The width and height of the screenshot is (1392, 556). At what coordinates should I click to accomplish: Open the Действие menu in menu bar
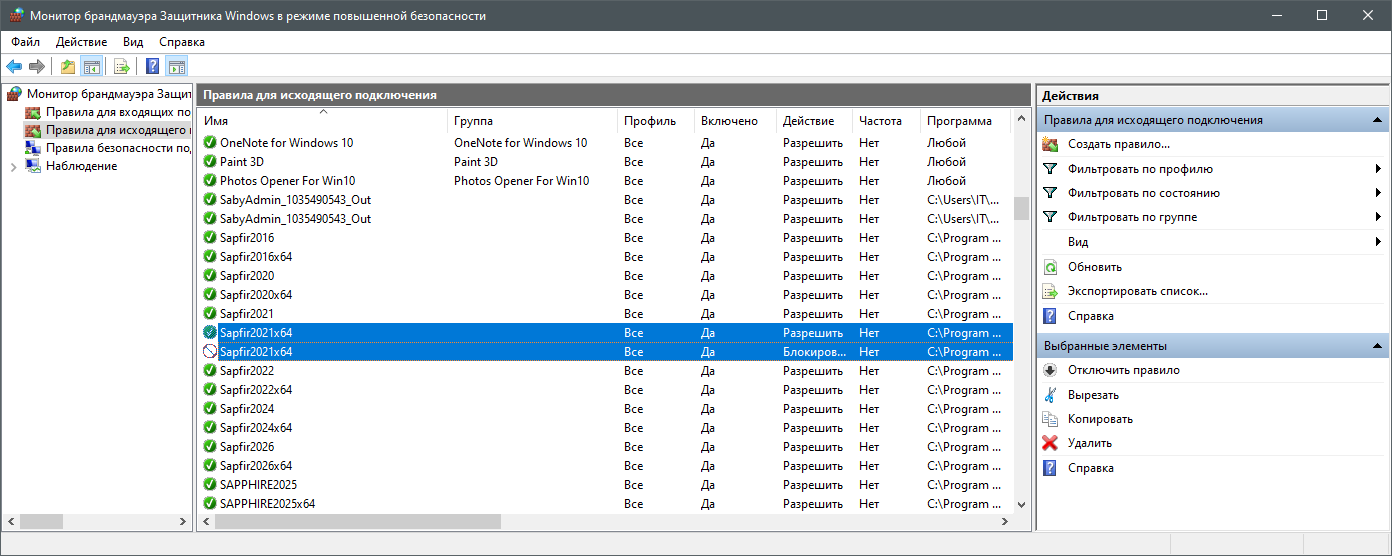coord(82,42)
